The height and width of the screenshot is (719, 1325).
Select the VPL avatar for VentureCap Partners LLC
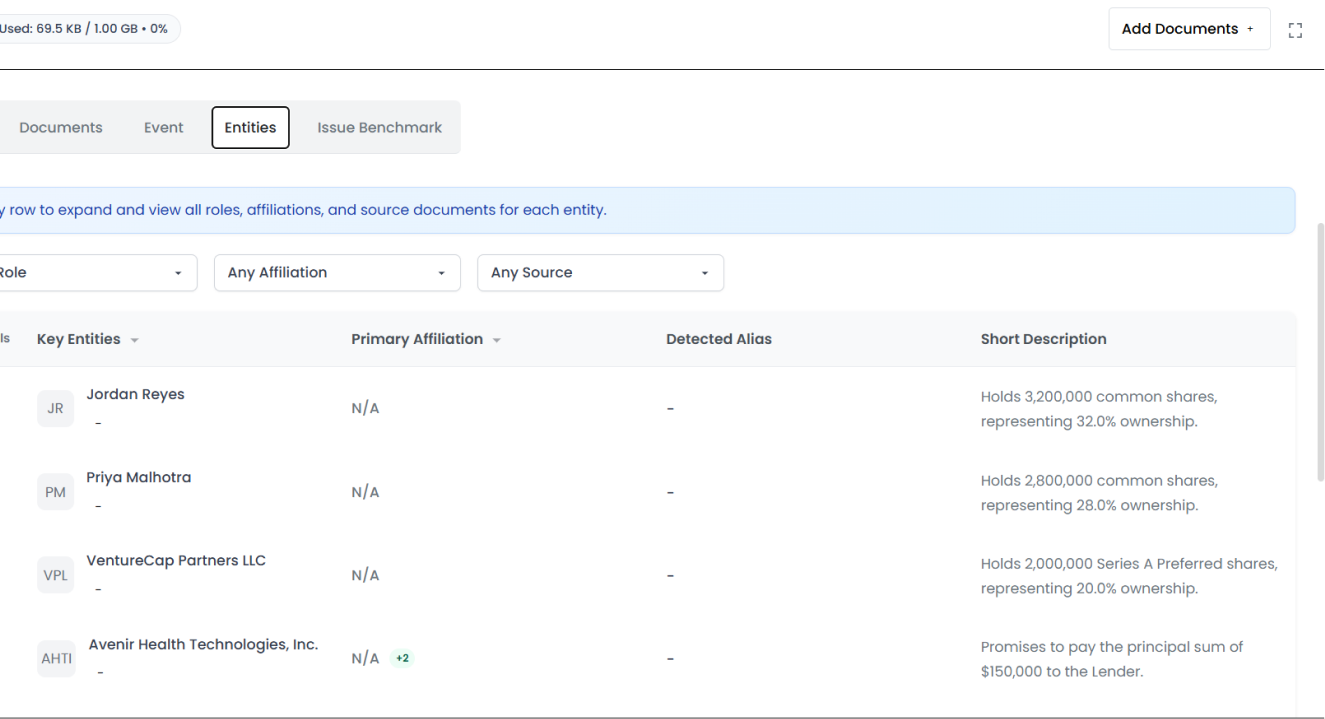pos(55,574)
